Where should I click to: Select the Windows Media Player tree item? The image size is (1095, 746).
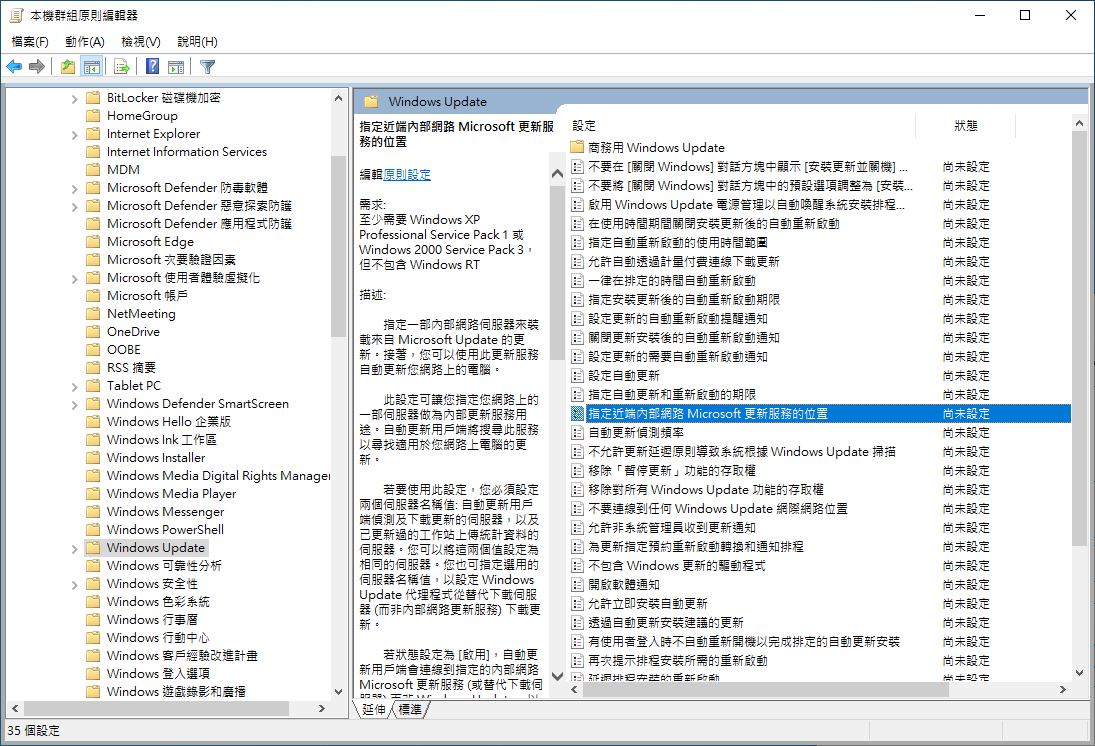[171, 493]
